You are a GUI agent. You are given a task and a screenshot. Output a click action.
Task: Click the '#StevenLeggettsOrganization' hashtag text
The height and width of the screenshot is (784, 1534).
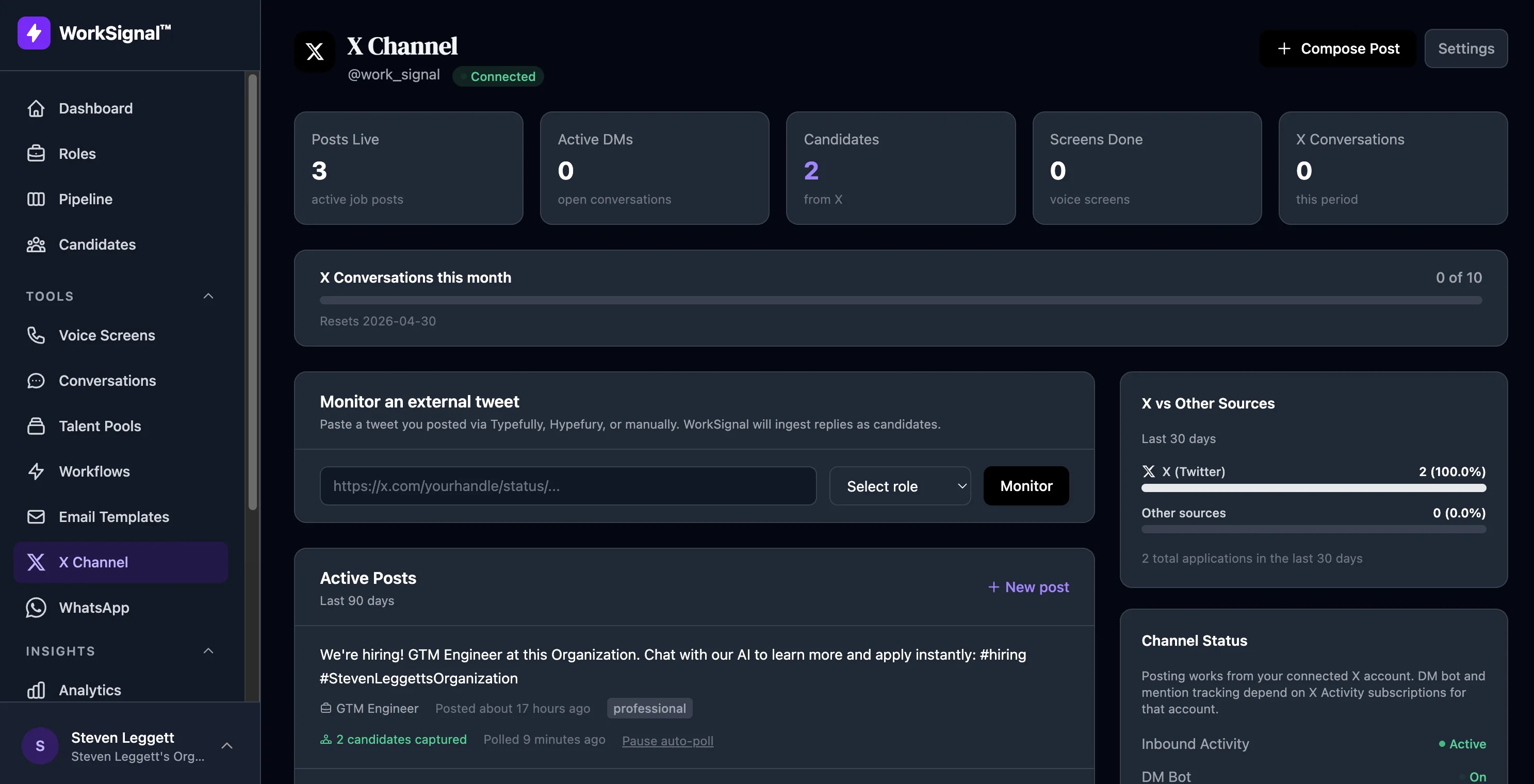coord(419,678)
